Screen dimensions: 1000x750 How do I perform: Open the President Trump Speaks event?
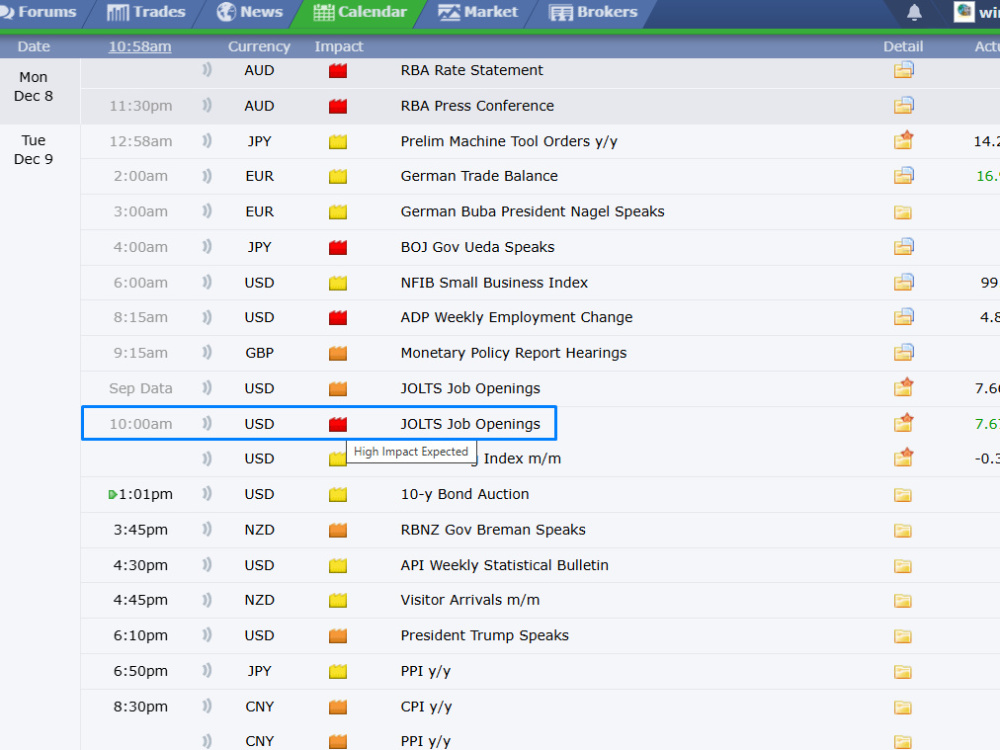(x=485, y=635)
